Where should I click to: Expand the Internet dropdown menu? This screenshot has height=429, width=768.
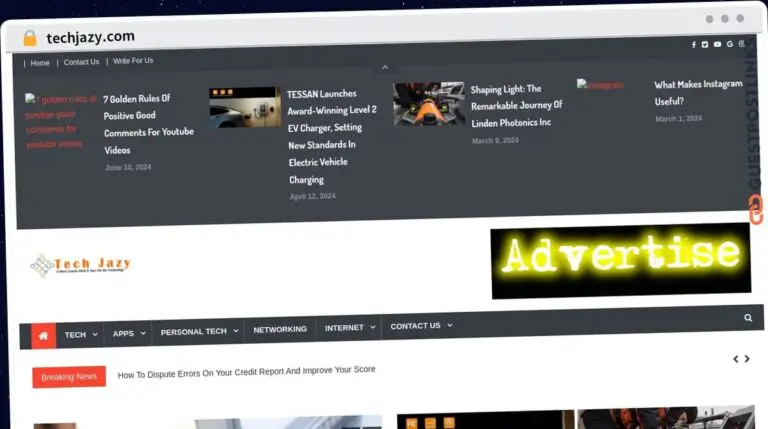[x=349, y=327]
